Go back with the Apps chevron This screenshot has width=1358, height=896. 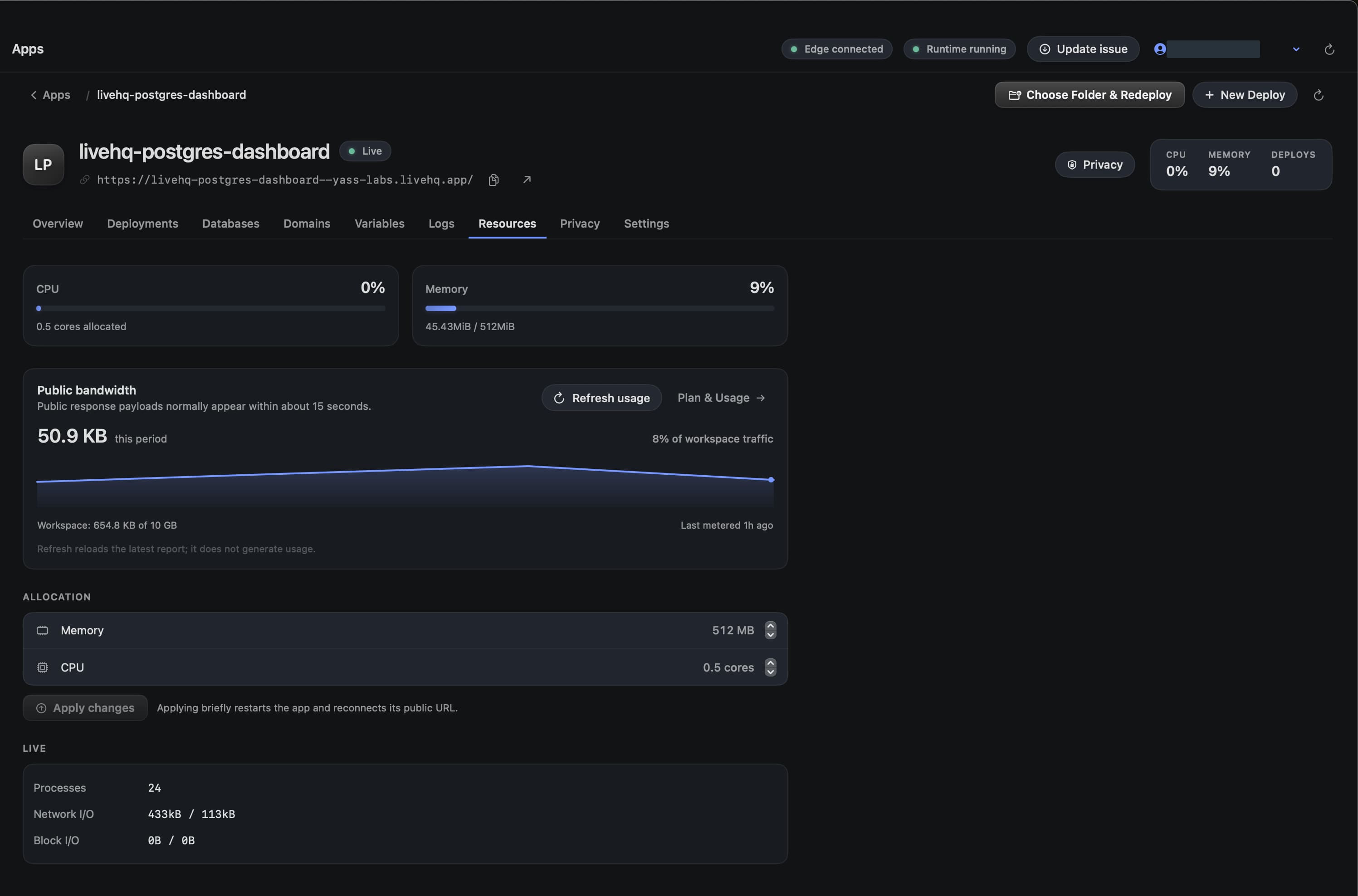coord(34,95)
